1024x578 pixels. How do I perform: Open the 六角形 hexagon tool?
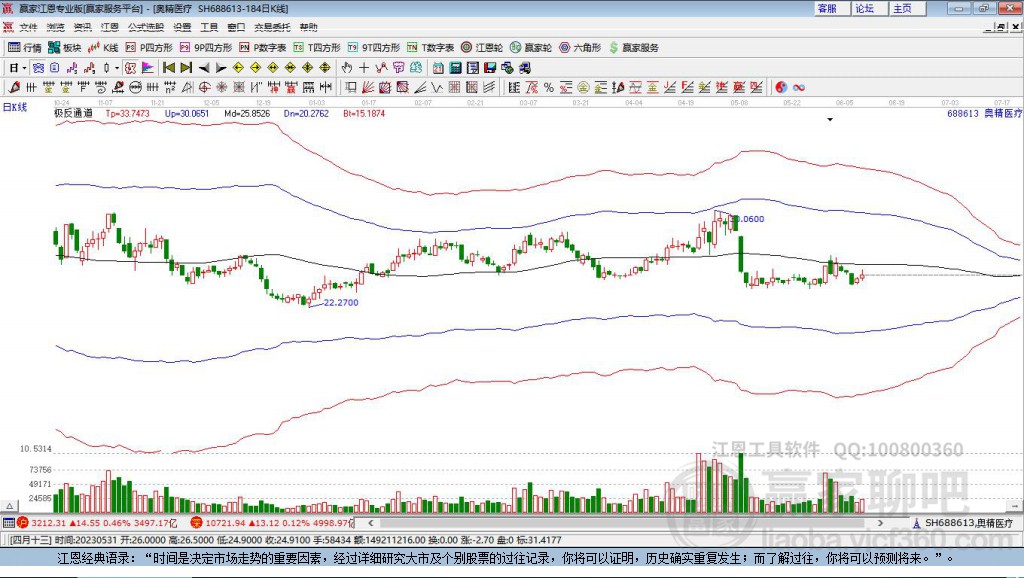[580, 48]
